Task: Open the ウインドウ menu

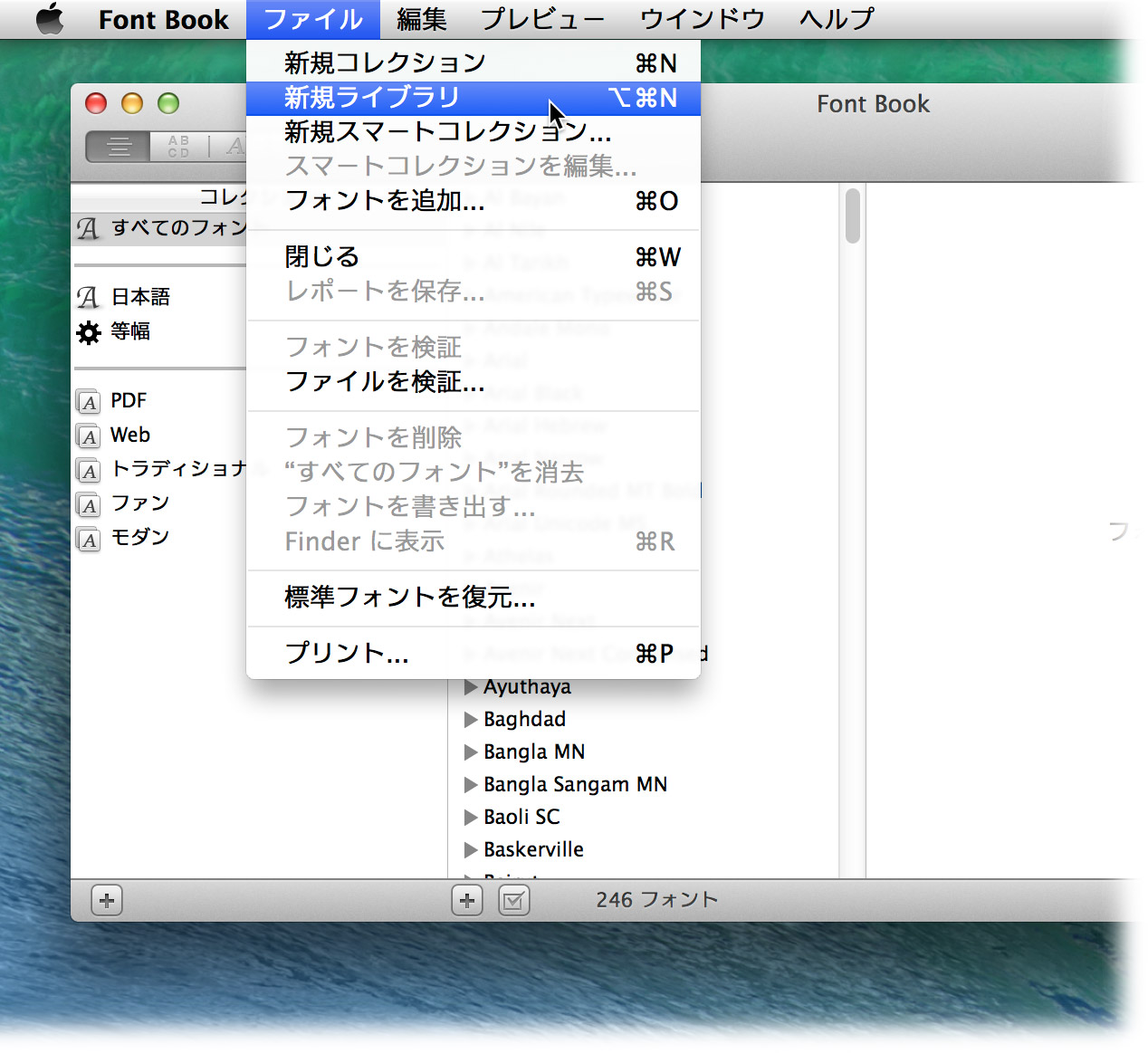Action: coord(703,20)
